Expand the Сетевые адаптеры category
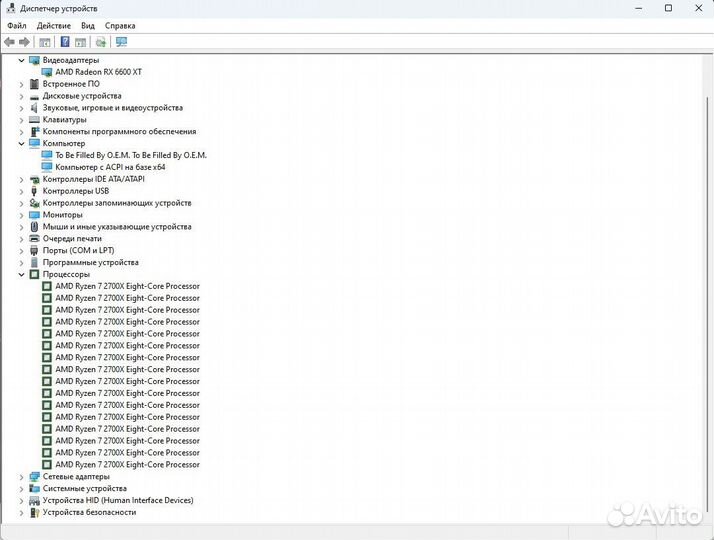This screenshot has height=540, width=714. (21, 477)
